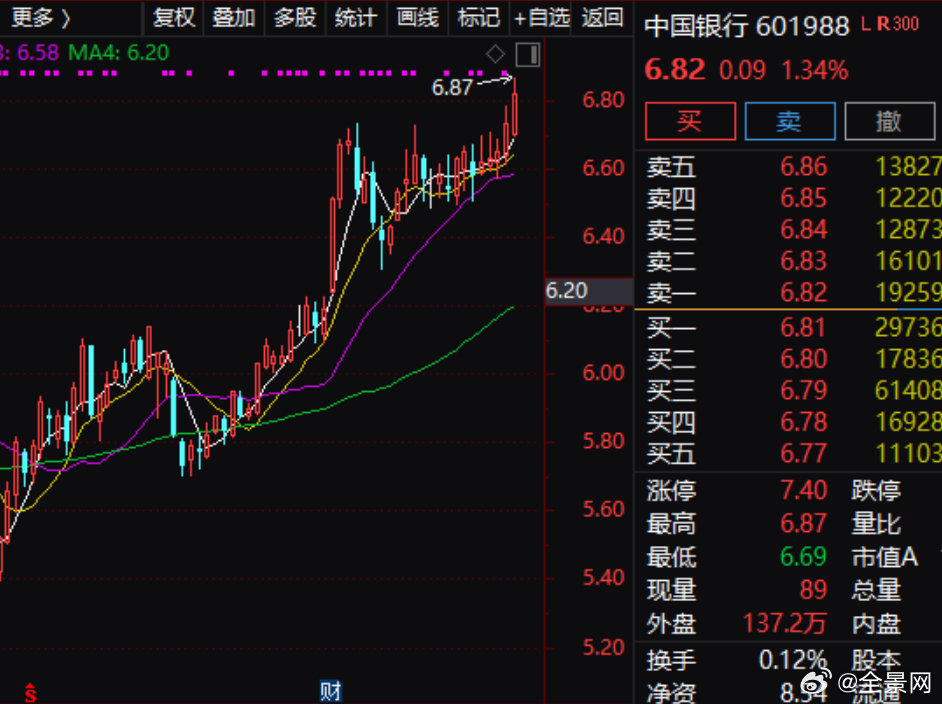
Task: Select the 卖一 price 6.82
Action: tap(803, 293)
